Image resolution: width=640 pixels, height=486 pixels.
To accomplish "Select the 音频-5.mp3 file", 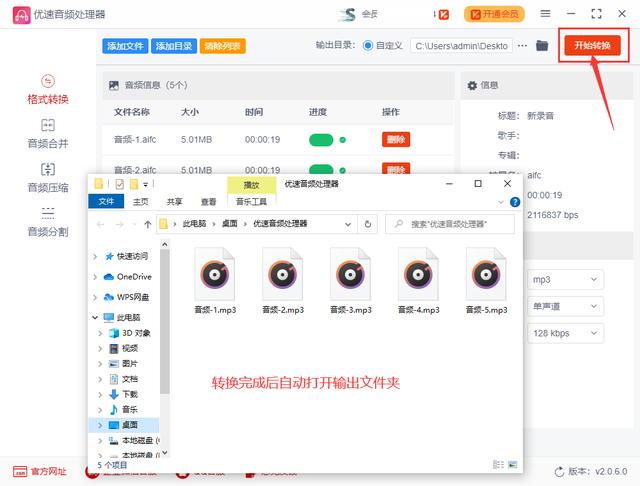I will tap(486, 281).
